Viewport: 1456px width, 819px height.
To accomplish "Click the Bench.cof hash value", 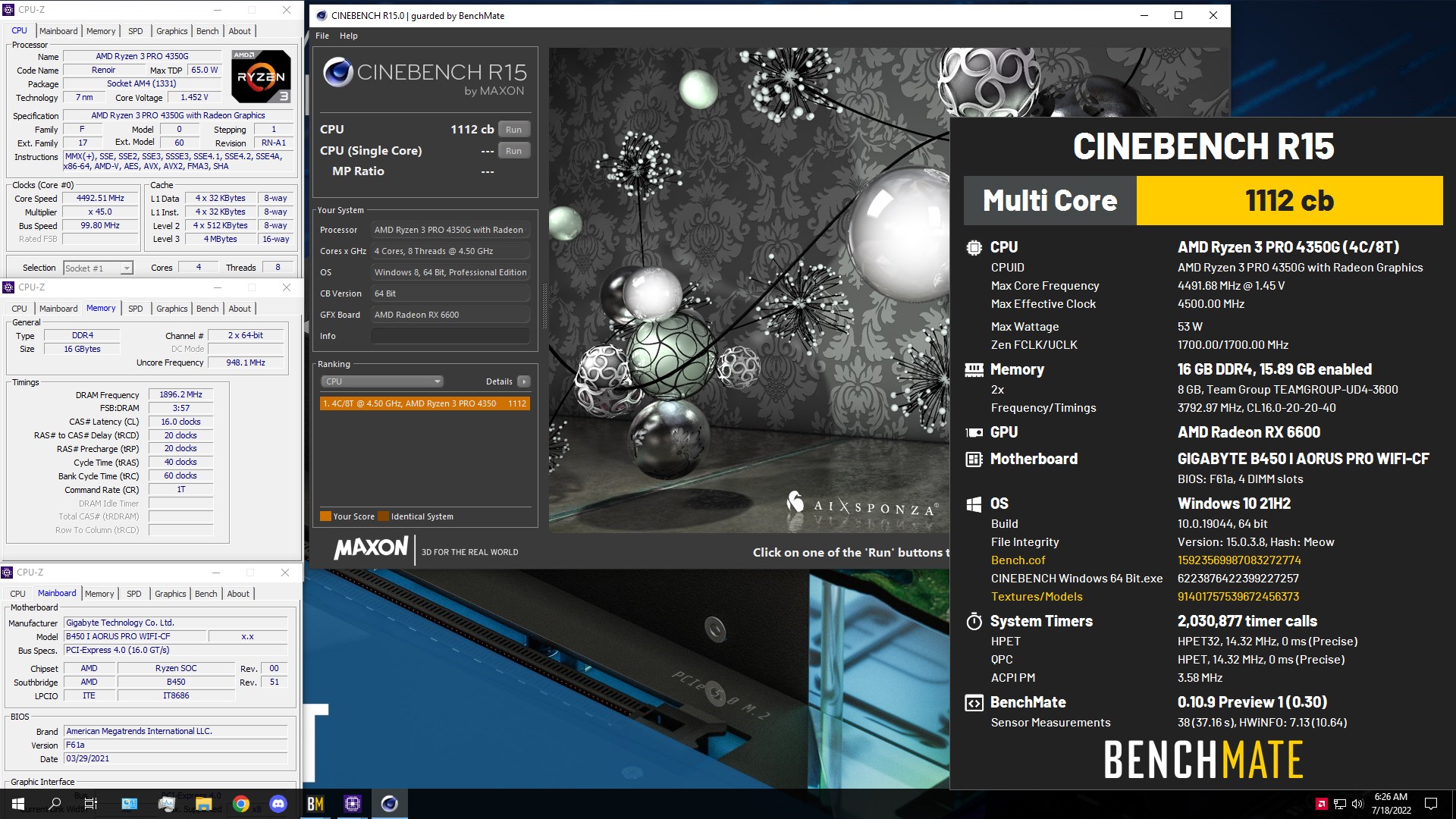I will [x=1239, y=560].
